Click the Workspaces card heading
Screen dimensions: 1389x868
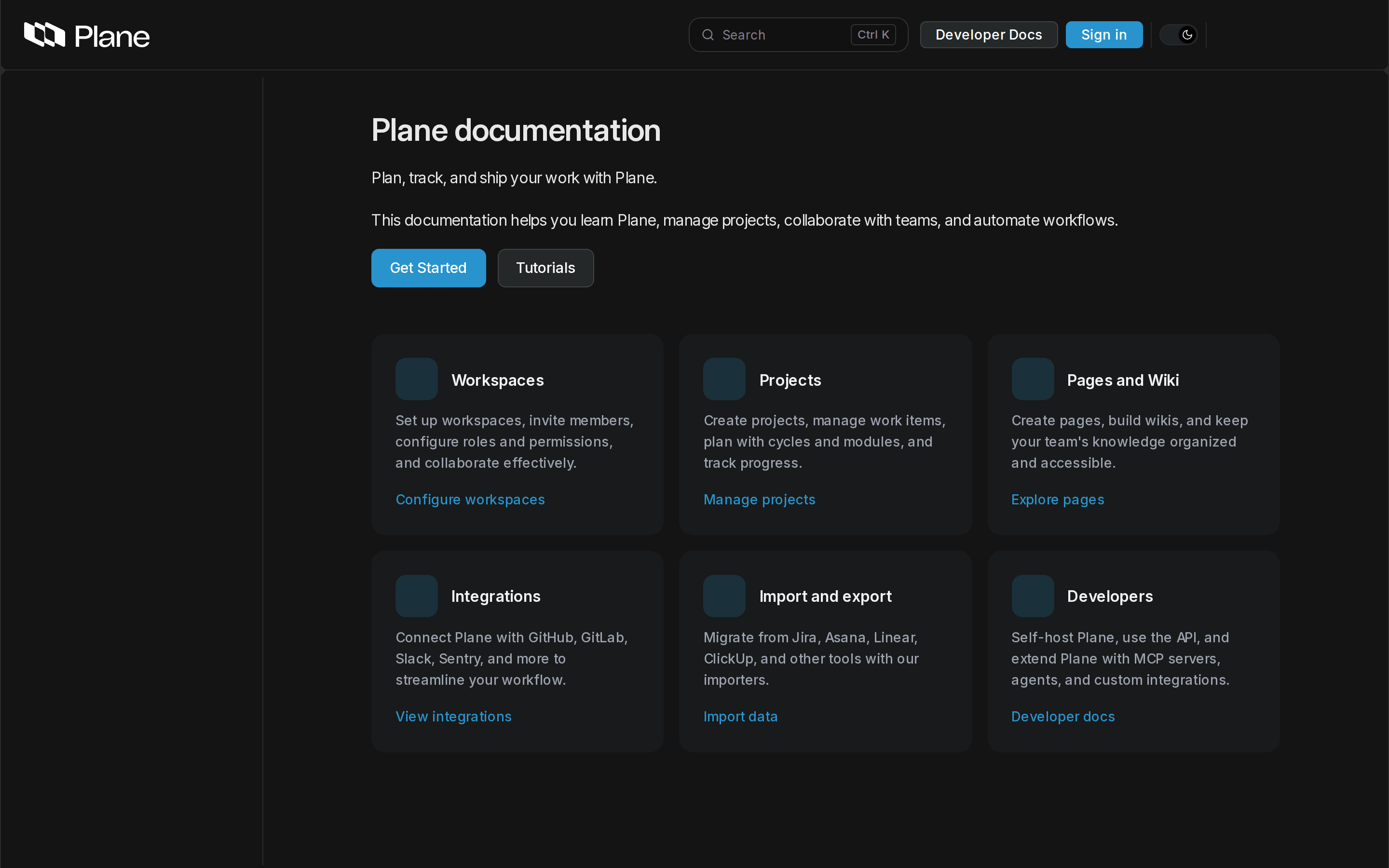click(x=498, y=380)
